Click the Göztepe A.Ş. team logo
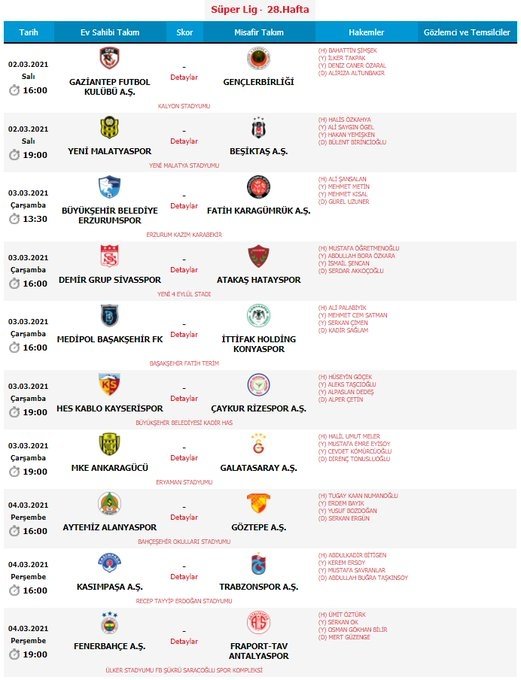 point(259,503)
